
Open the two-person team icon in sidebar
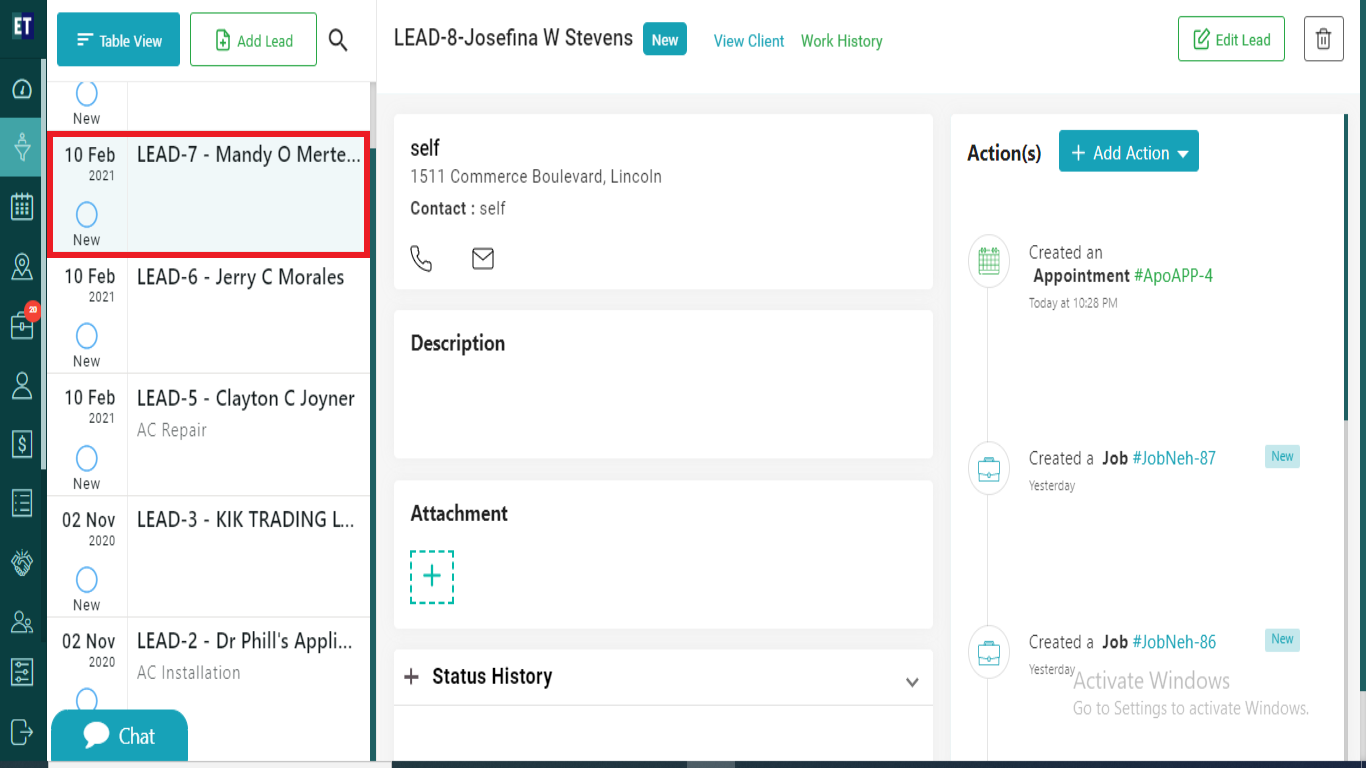click(x=22, y=621)
